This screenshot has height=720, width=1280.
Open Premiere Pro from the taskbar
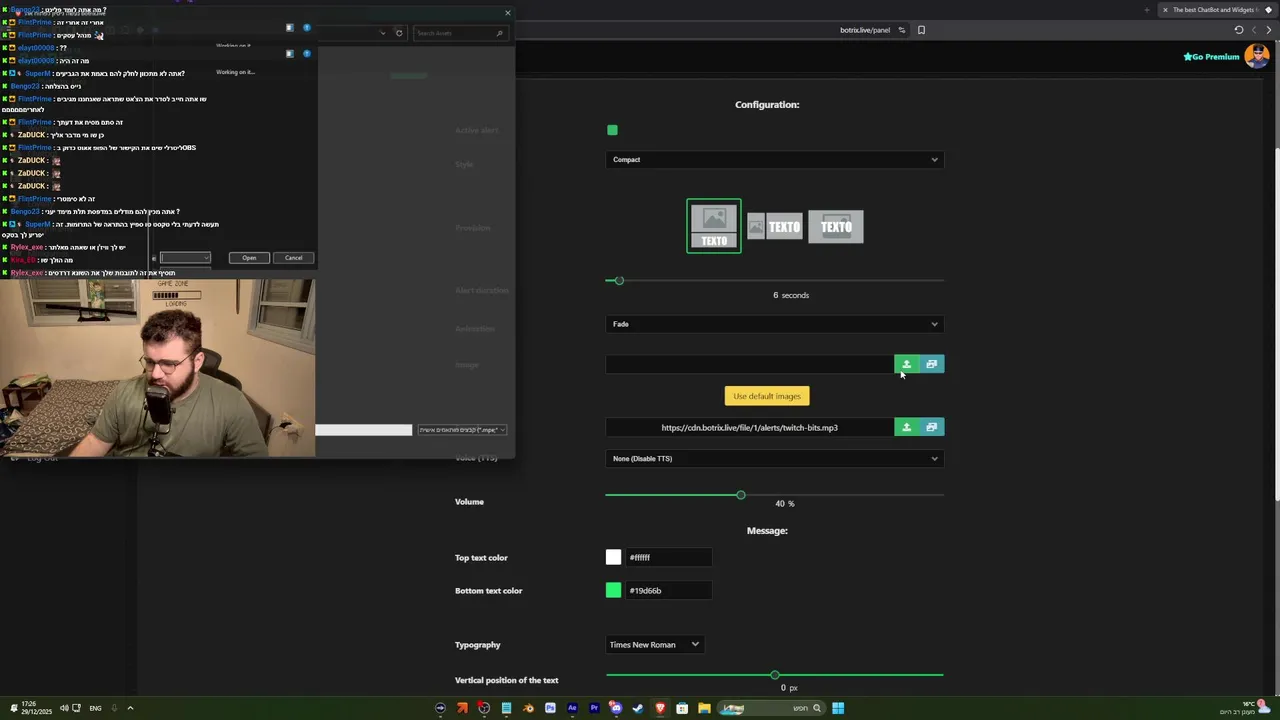coord(594,708)
